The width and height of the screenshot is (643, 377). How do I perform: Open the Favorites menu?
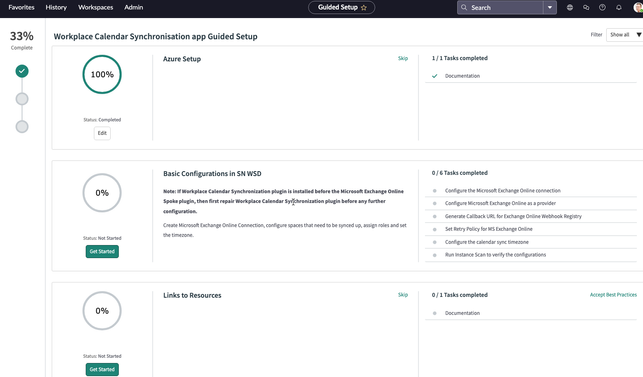coord(21,7)
